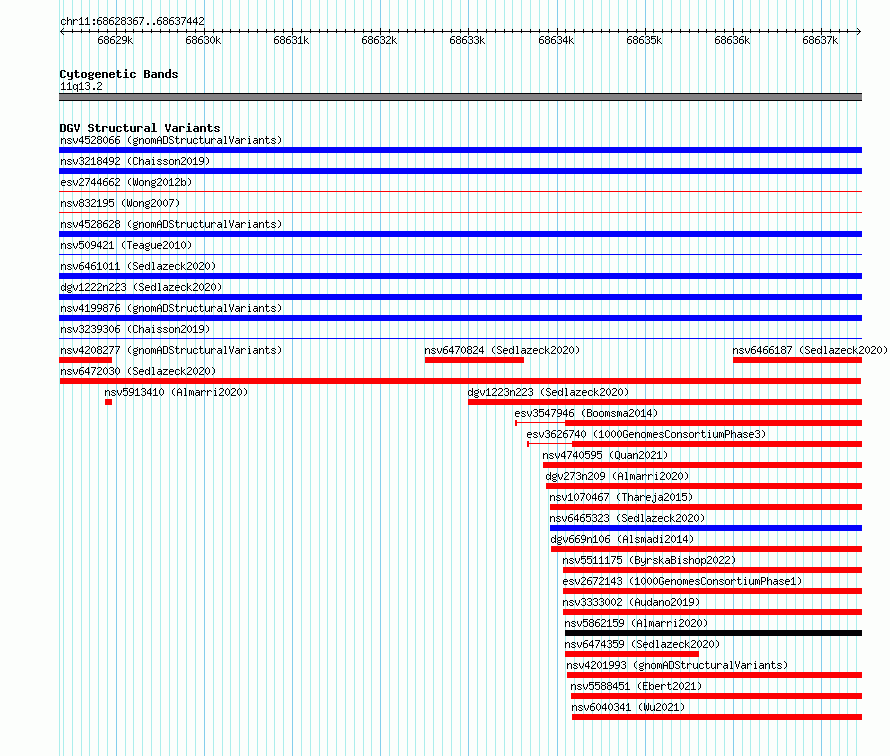The height and width of the screenshot is (756, 890).
Task: Open nsv4201993 gnomAD variant label
Action: point(677,665)
